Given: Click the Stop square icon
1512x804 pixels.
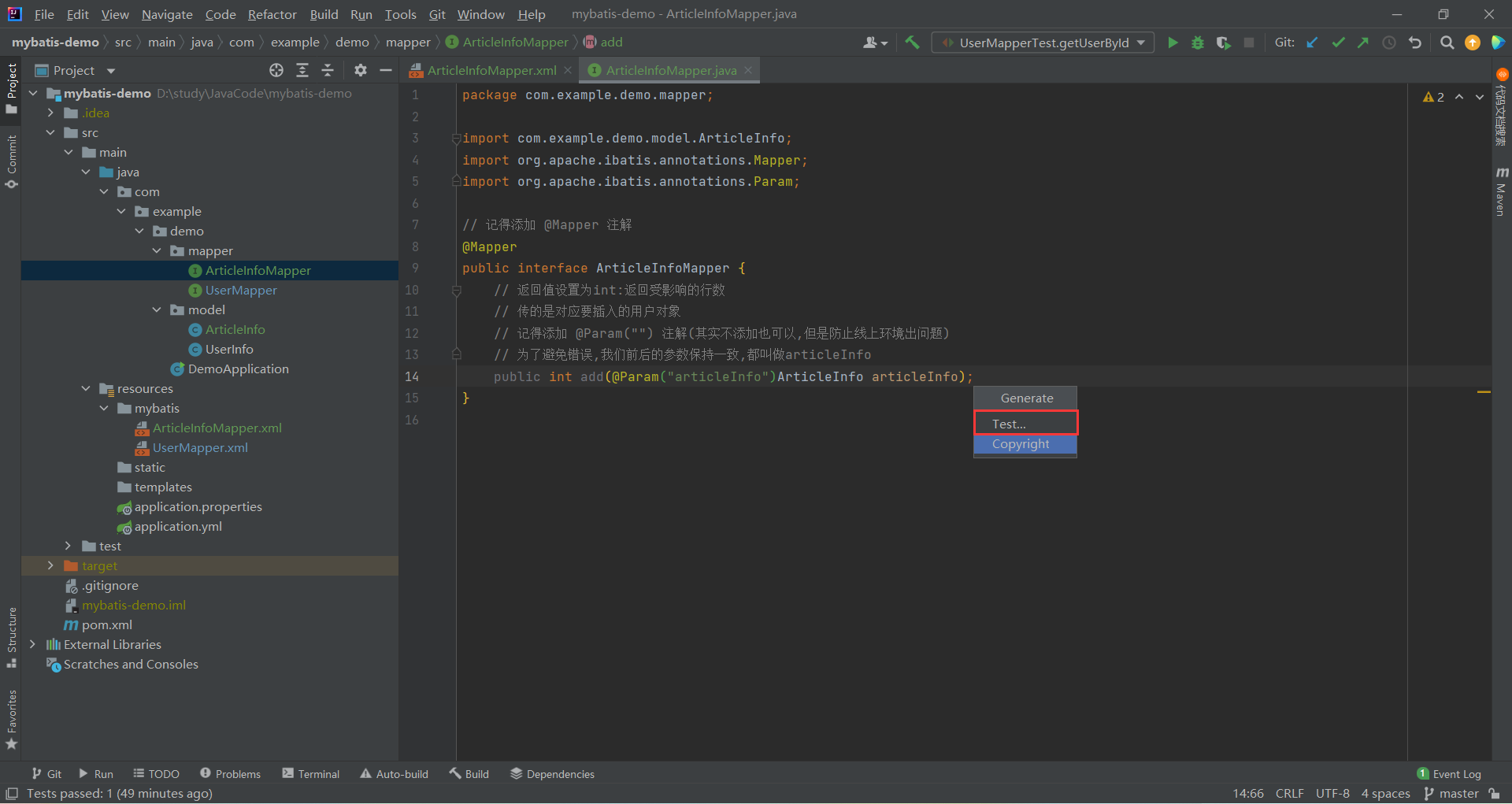Looking at the screenshot, I should [1249, 43].
